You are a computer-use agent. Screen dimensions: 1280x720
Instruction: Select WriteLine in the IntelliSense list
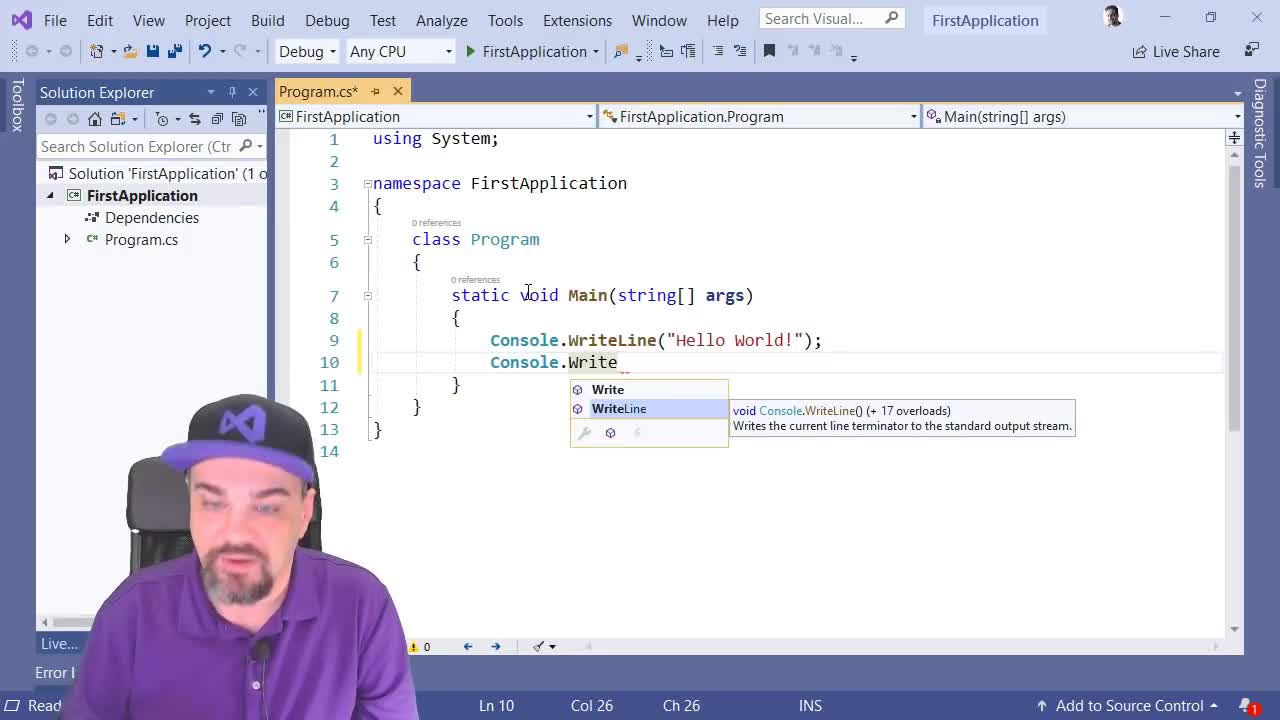coord(649,409)
